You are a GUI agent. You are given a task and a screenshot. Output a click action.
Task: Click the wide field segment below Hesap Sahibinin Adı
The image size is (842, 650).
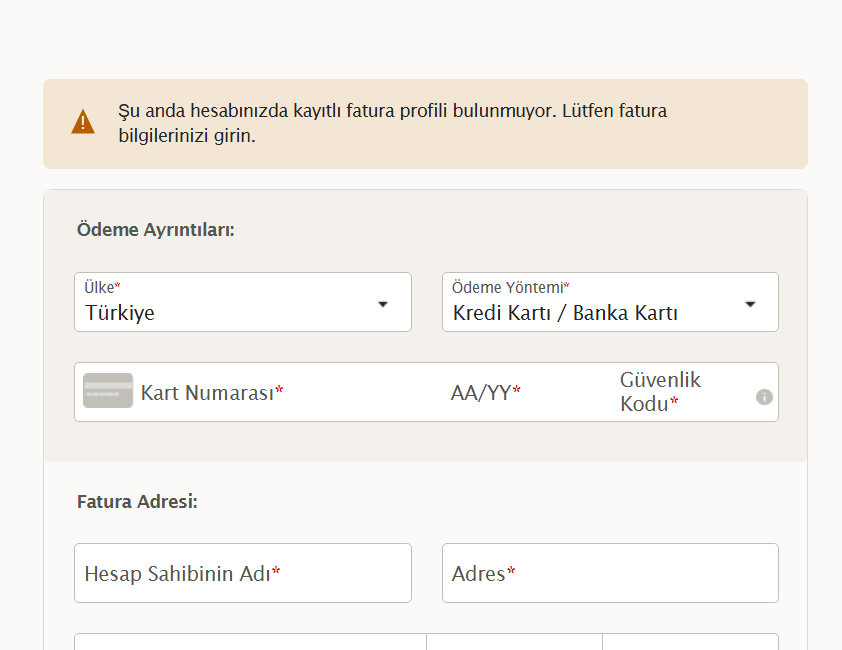pos(250,642)
